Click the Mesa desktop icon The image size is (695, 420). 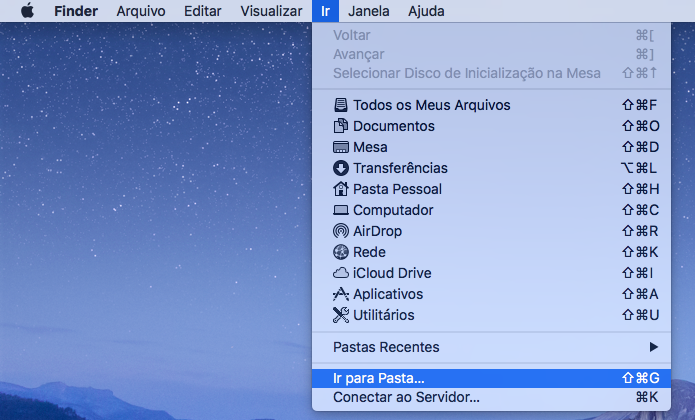[340, 147]
